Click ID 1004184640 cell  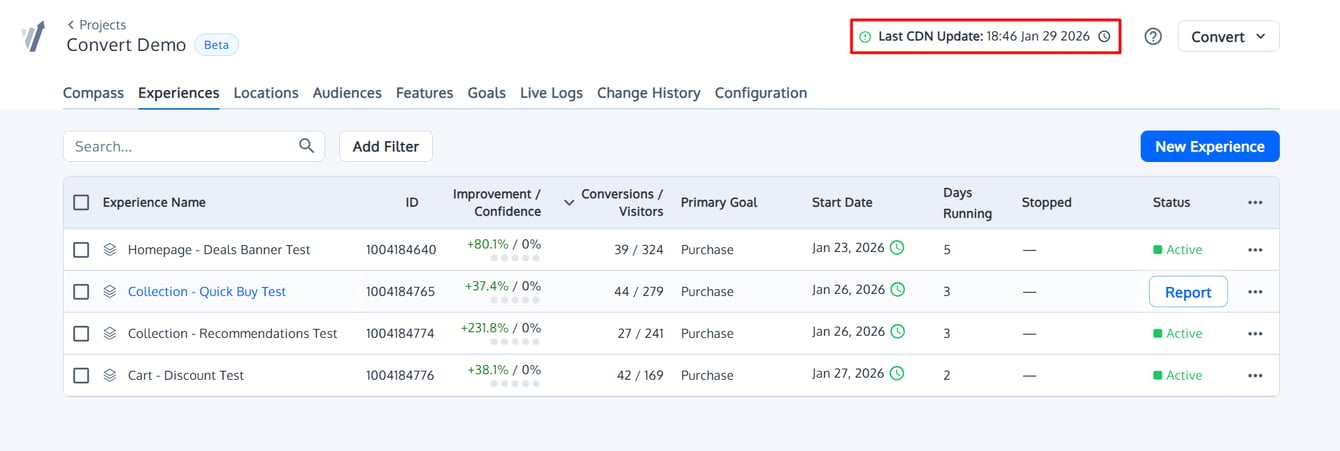(x=401, y=250)
